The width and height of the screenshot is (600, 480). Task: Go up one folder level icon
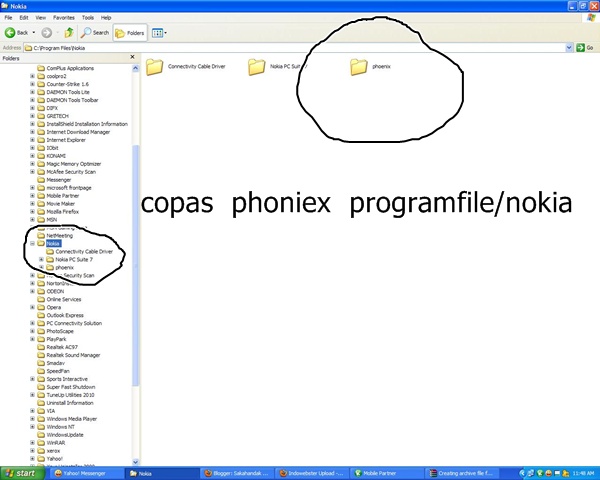(69, 33)
